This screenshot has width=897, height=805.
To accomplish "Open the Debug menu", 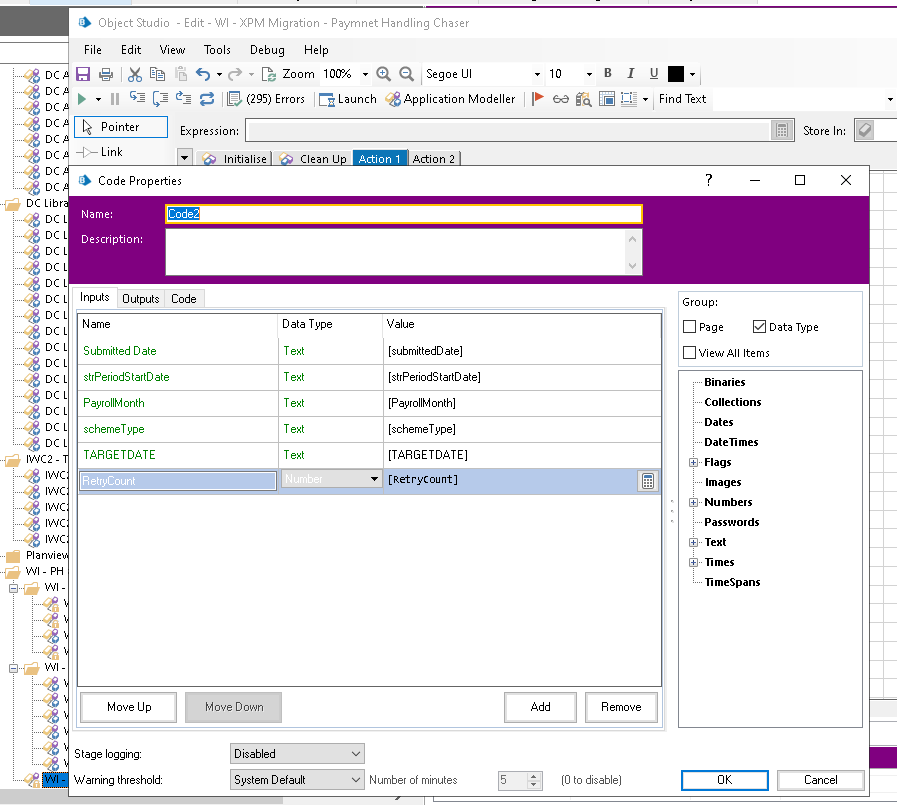I will [267, 50].
